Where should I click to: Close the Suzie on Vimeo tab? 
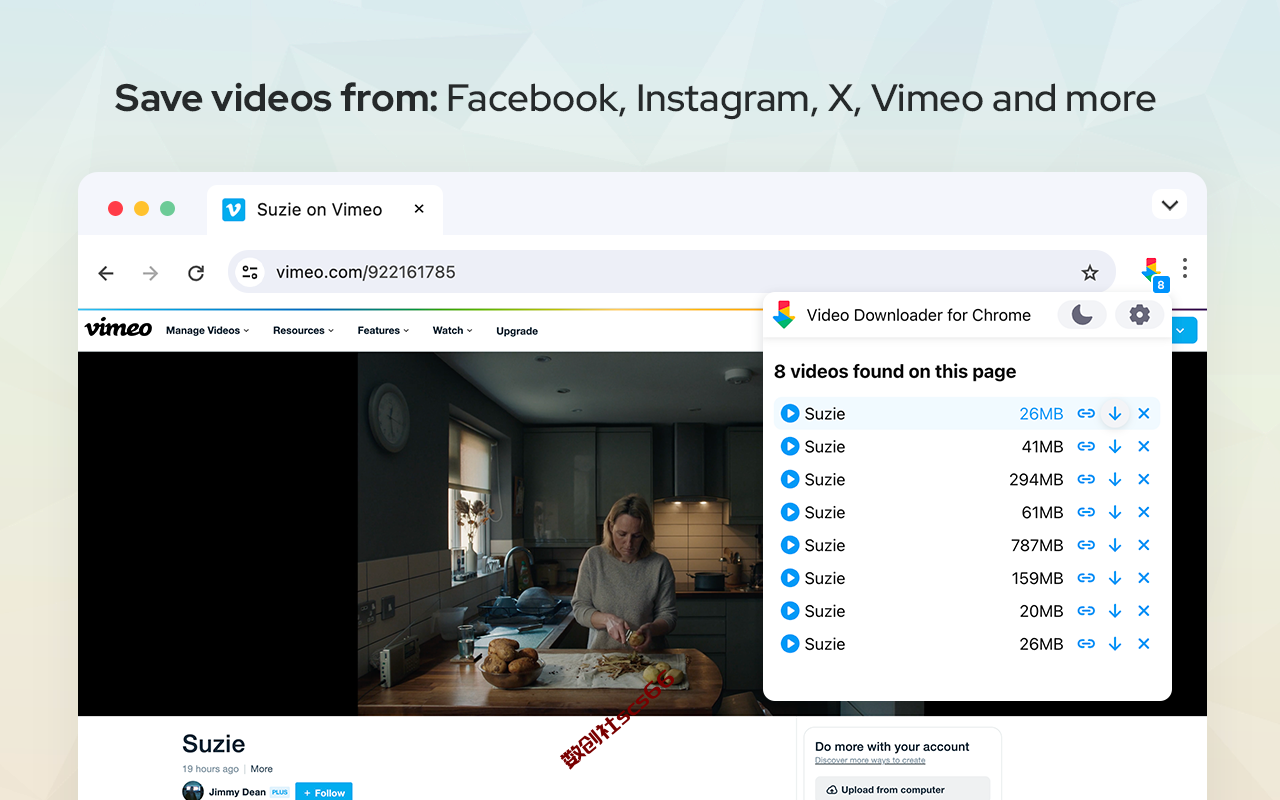(x=419, y=209)
